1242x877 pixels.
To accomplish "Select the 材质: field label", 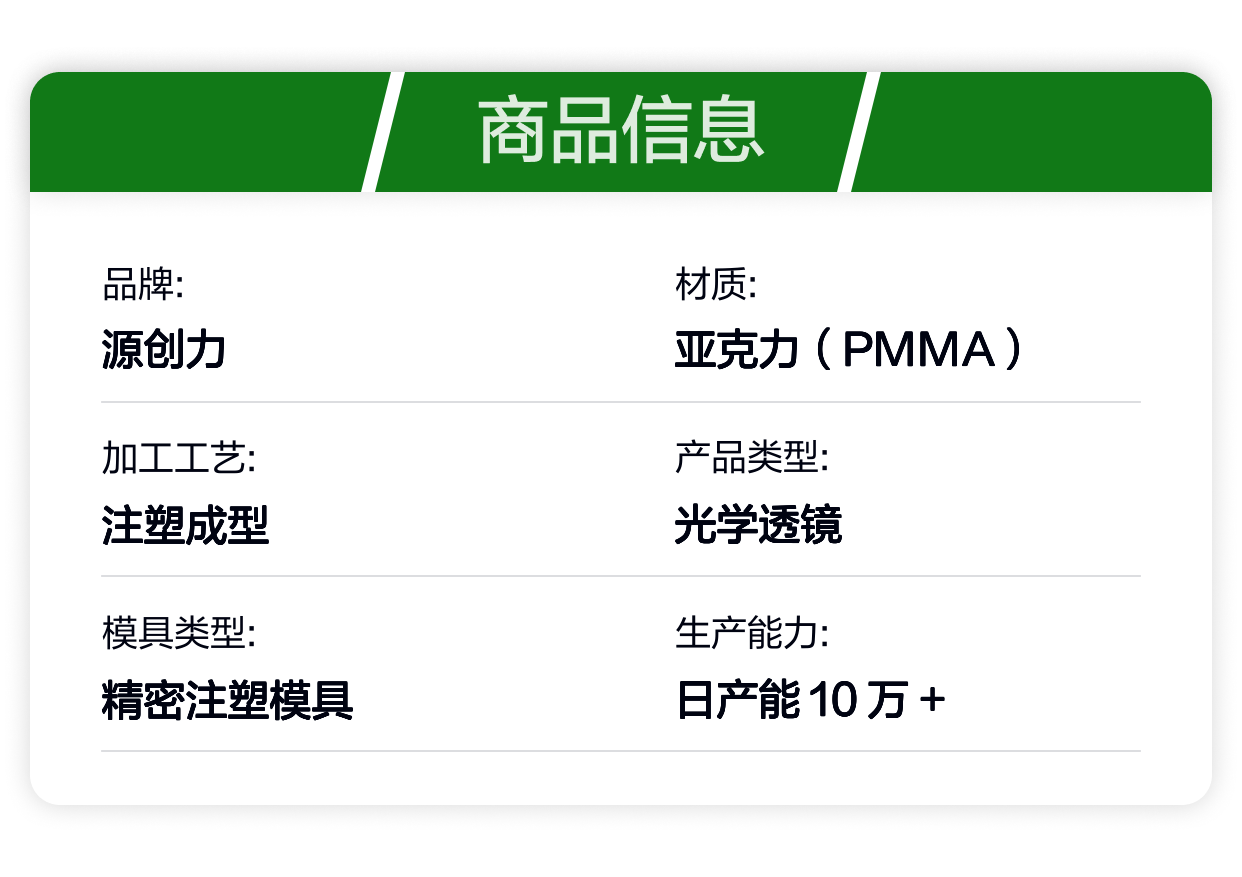I will pos(716,286).
